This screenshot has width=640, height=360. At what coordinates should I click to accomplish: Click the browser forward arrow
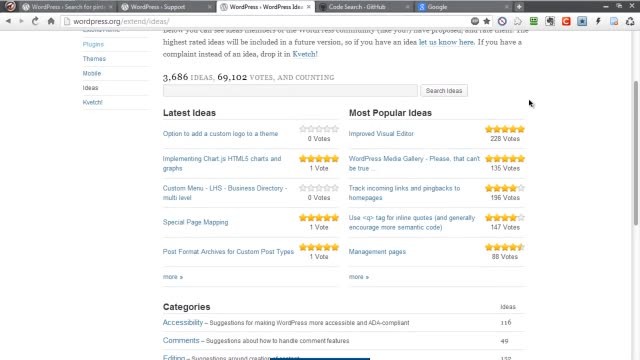click(x=21, y=21)
